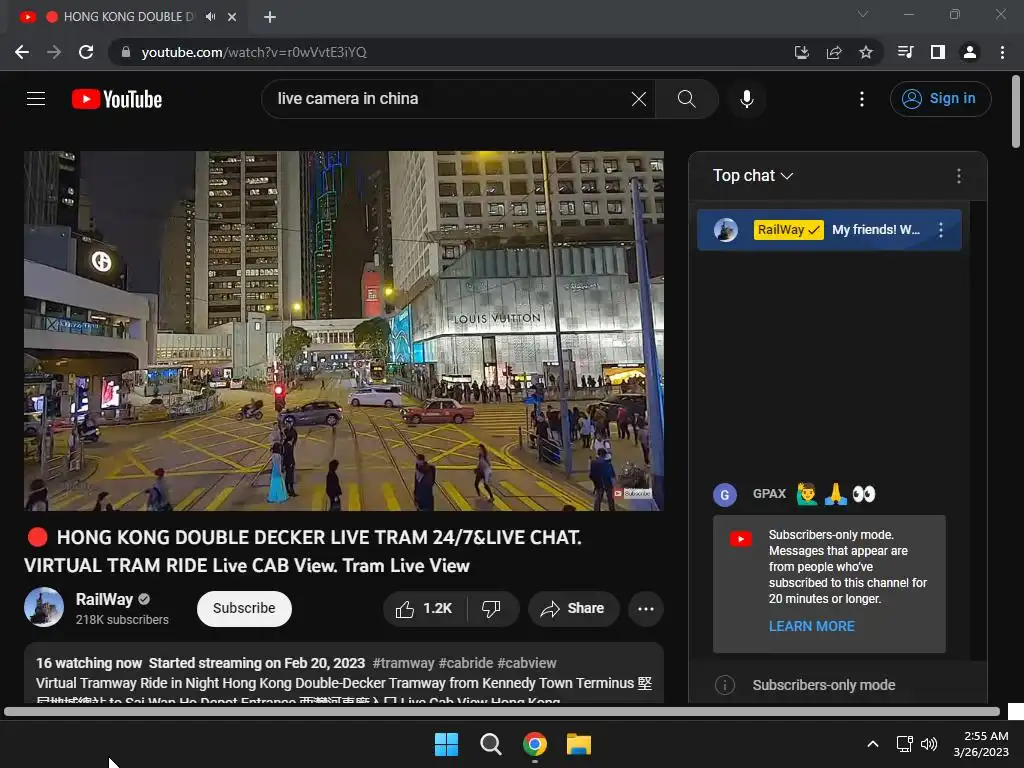
Task: Open YouTube settings three-dot menu beside Sign in
Action: pos(861,99)
